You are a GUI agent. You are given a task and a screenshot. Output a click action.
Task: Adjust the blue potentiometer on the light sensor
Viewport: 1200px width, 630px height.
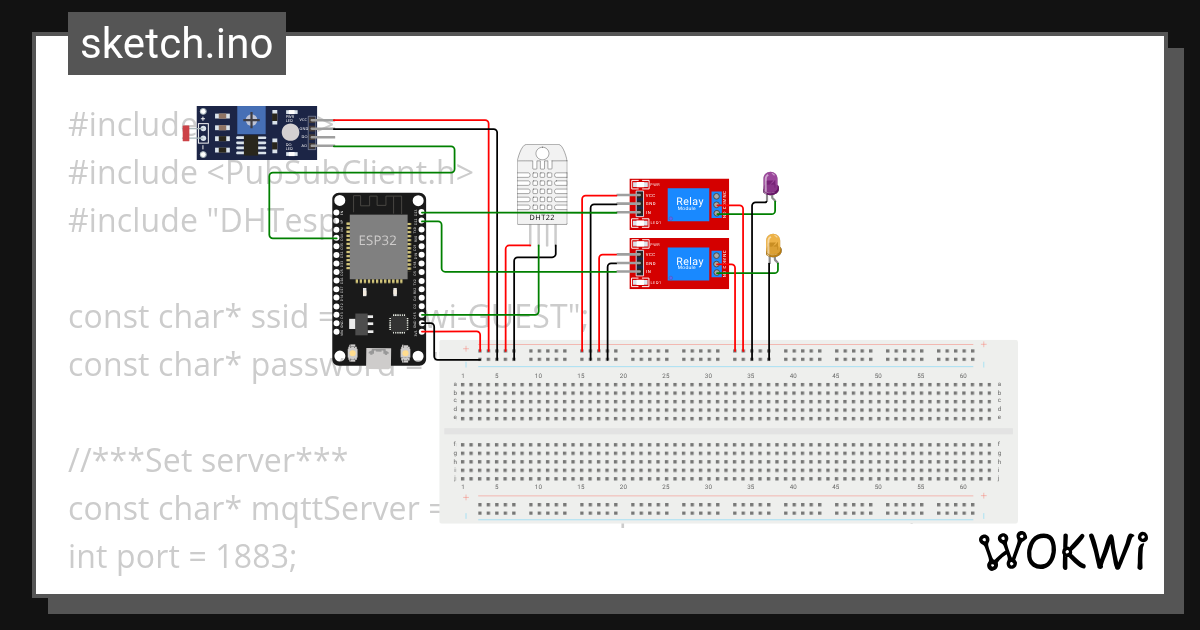pos(252,120)
